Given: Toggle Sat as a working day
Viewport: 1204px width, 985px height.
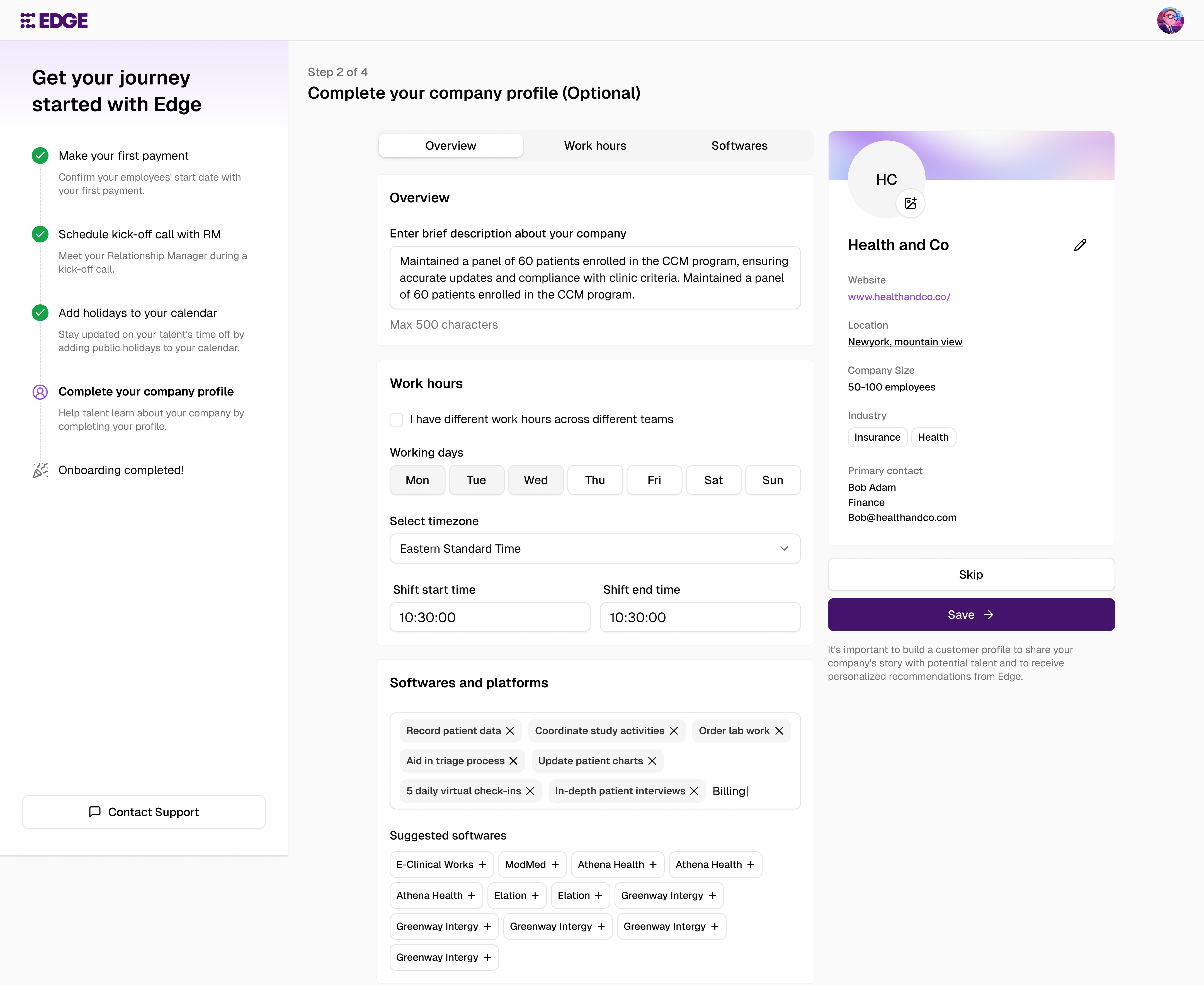Looking at the screenshot, I should pos(713,480).
